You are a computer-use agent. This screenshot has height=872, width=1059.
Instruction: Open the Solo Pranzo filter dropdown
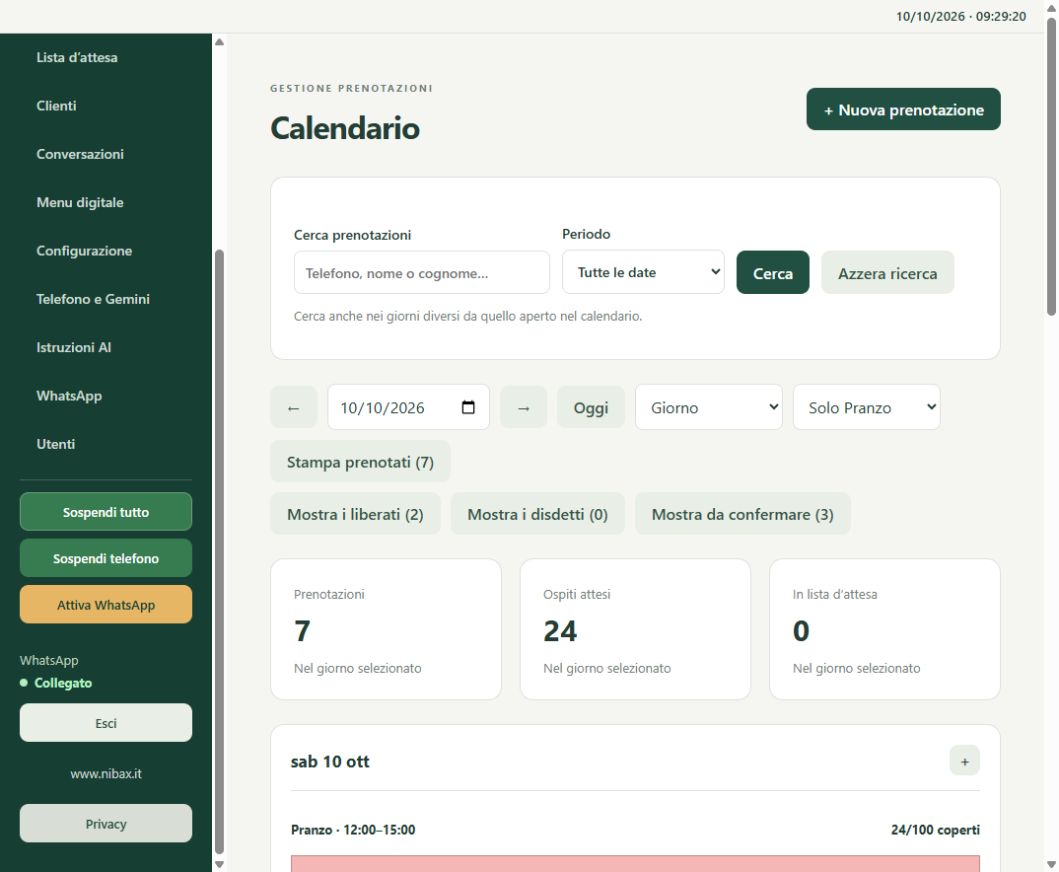click(x=867, y=407)
